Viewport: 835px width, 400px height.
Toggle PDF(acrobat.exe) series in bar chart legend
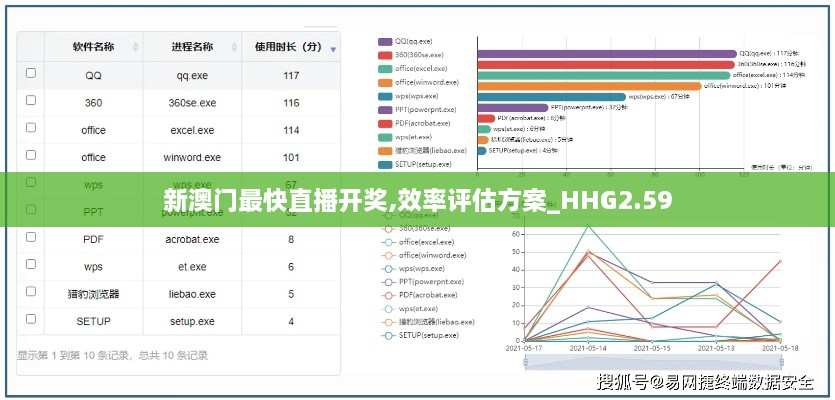click(x=414, y=124)
